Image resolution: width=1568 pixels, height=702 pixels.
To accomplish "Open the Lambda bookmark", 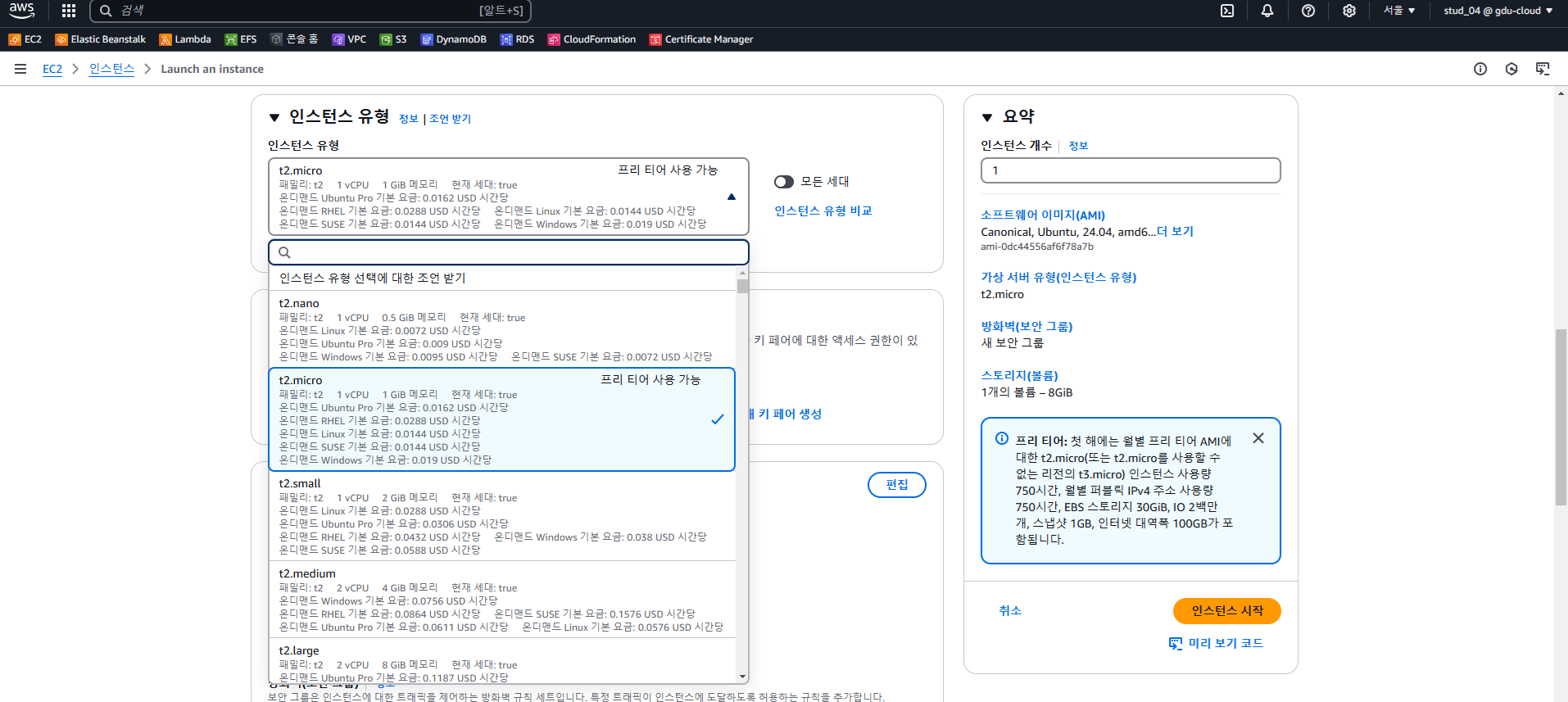I will click(x=185, y=39).
